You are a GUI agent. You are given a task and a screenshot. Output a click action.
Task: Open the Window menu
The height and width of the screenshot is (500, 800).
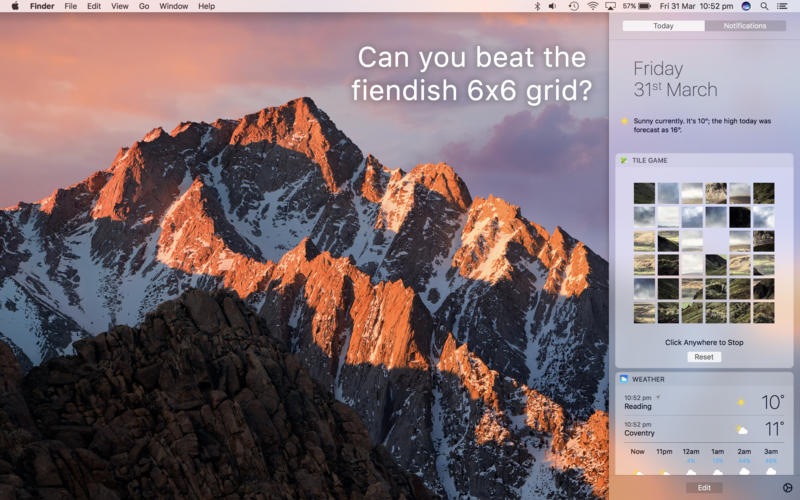click(x=173, y=6)
